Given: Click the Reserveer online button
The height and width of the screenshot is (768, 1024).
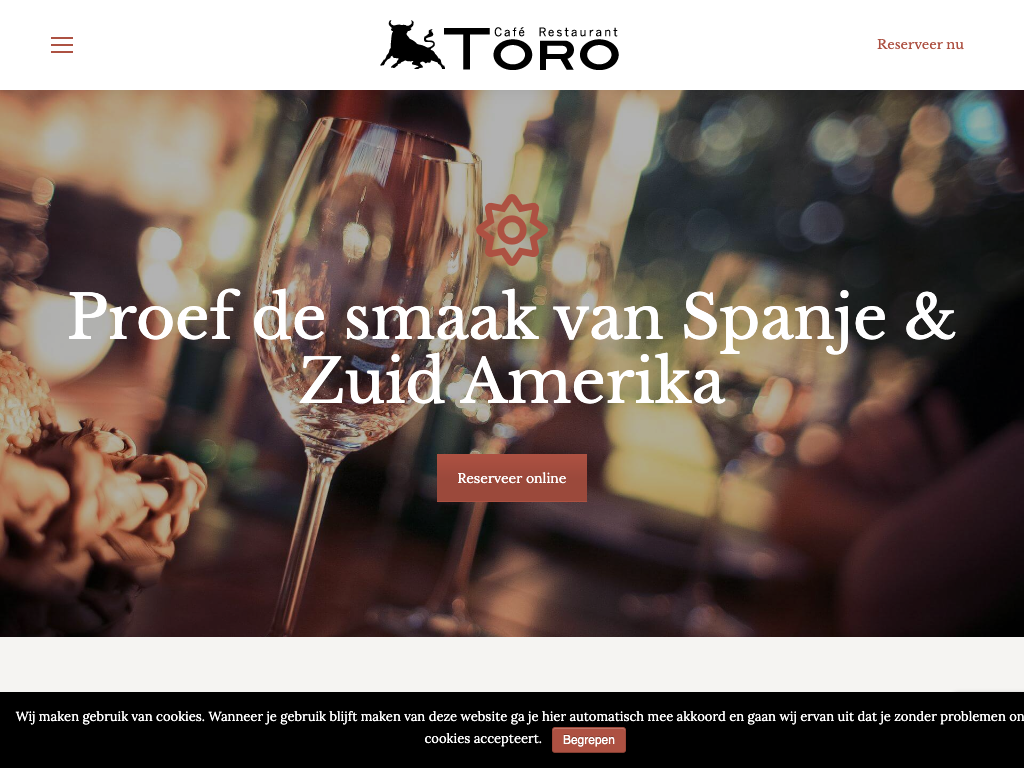Looking at the screenshot, I should click(x=512, y=478).
